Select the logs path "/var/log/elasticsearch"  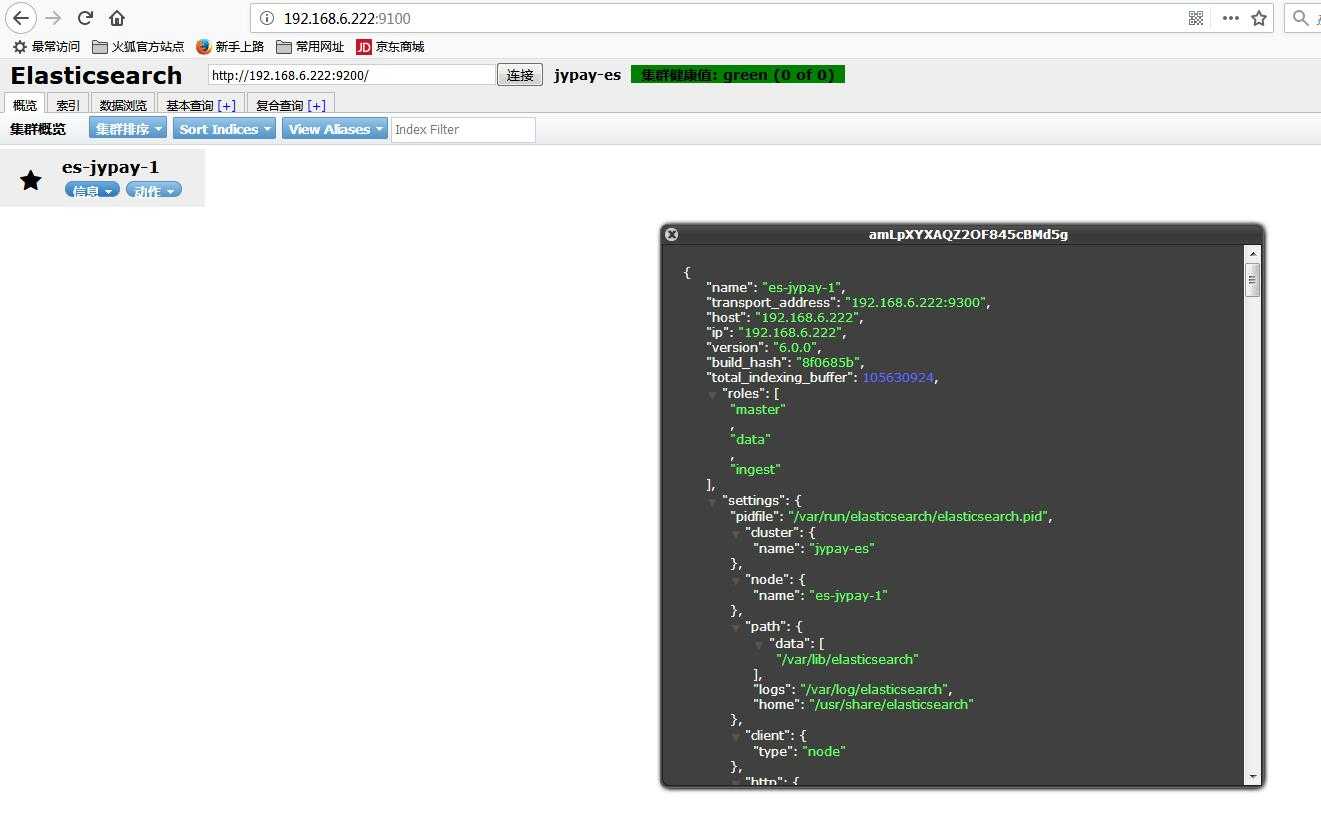(873, 689)
